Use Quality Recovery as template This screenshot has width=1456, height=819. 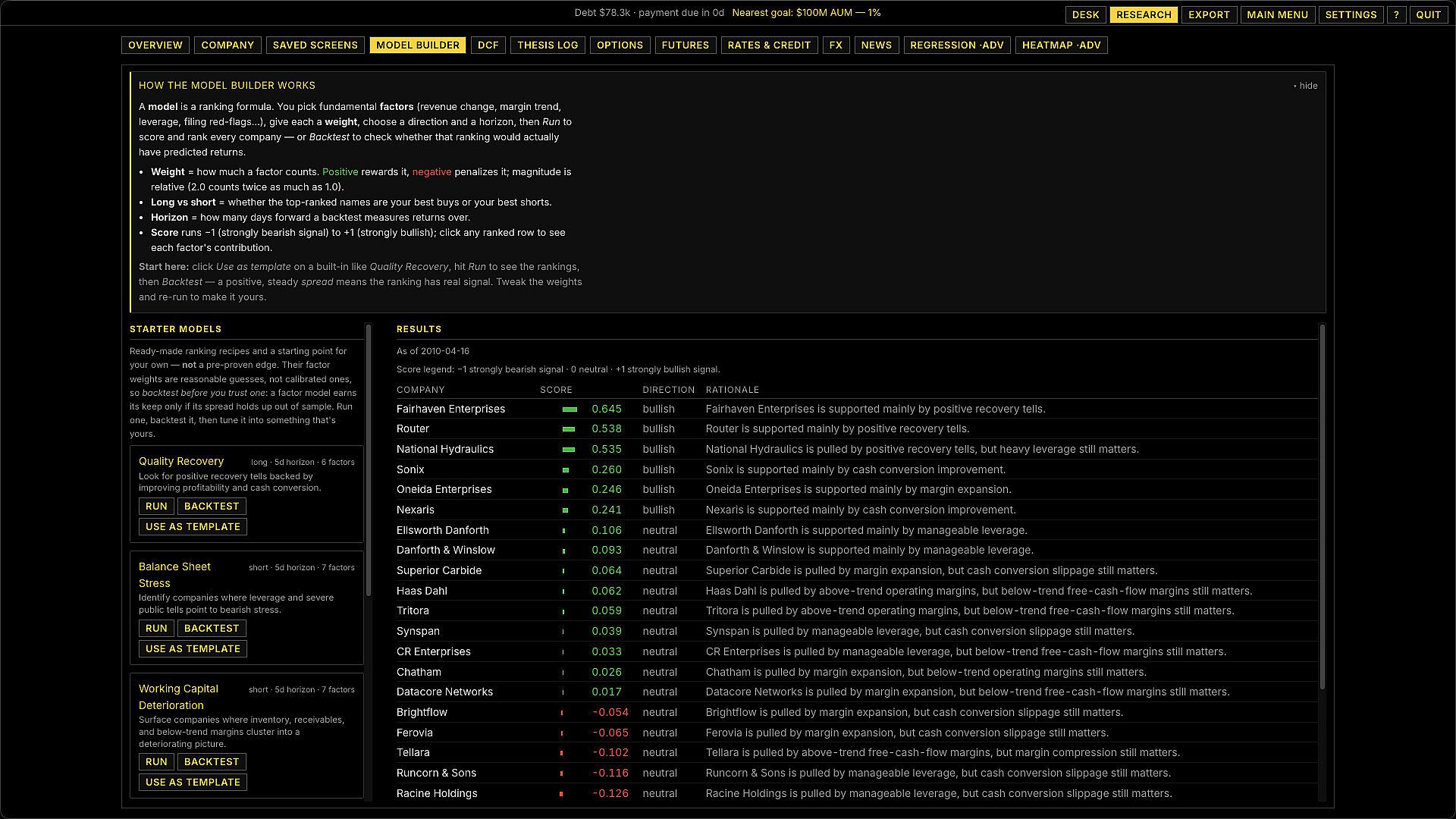click(x=193, y=527)
